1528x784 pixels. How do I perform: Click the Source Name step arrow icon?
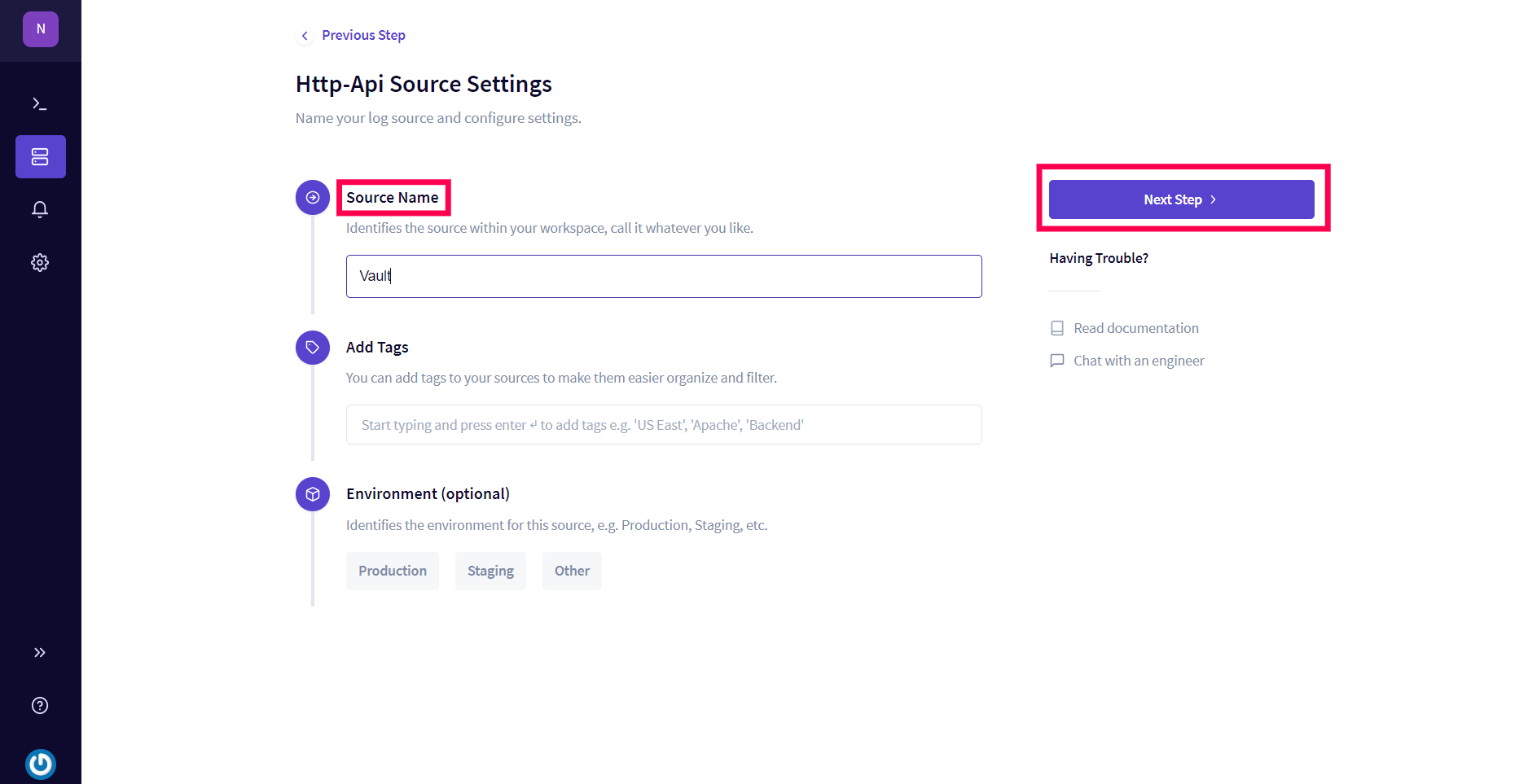click(313, 198)
